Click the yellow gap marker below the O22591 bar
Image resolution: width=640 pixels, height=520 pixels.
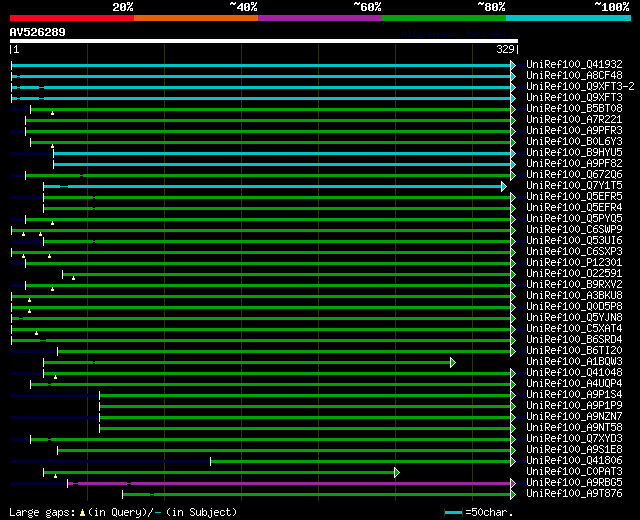(73, 278)
